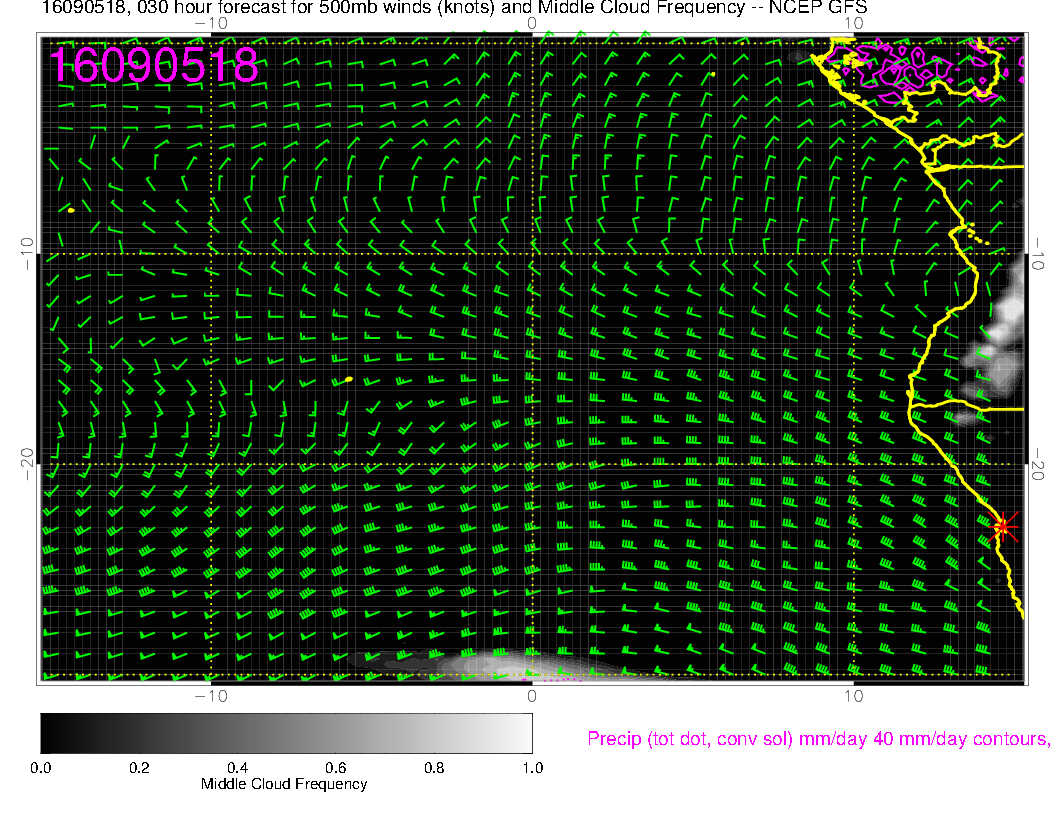The height and width of the screenshot is (816, 1056).
Task: Click the -20 latitude label on the left axis
Action: click(27, 463)
